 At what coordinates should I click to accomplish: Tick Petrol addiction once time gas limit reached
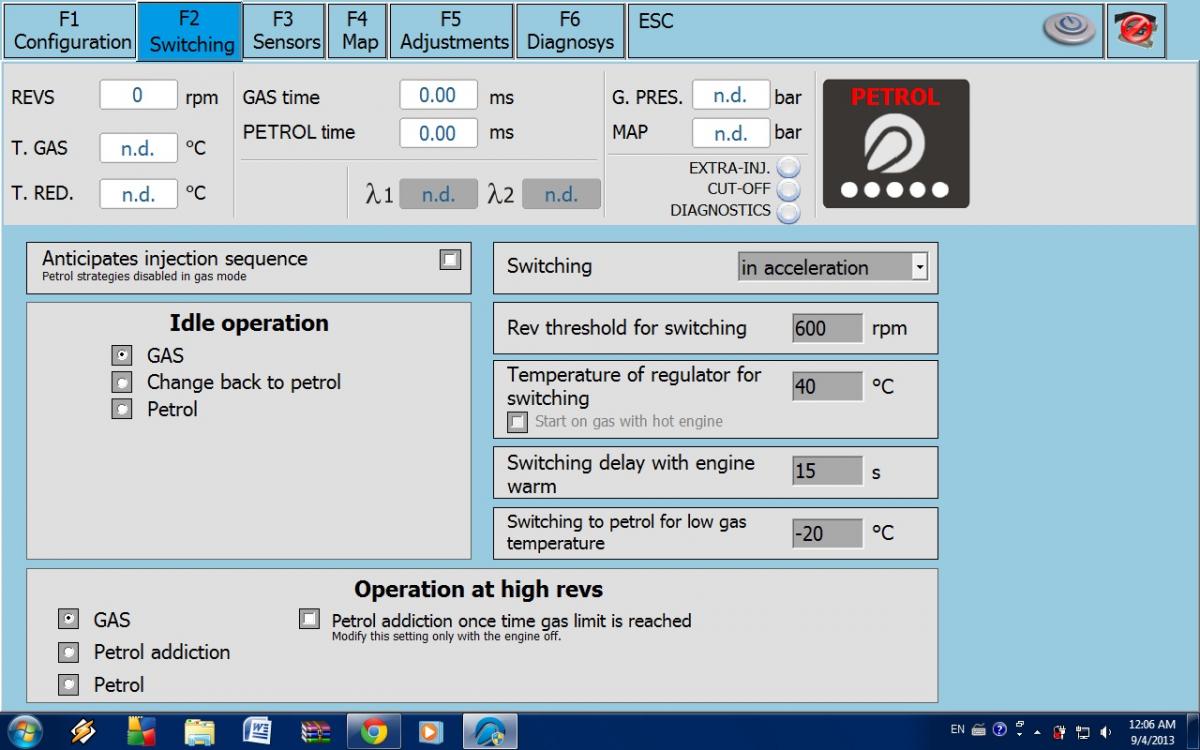coord(309,620)
